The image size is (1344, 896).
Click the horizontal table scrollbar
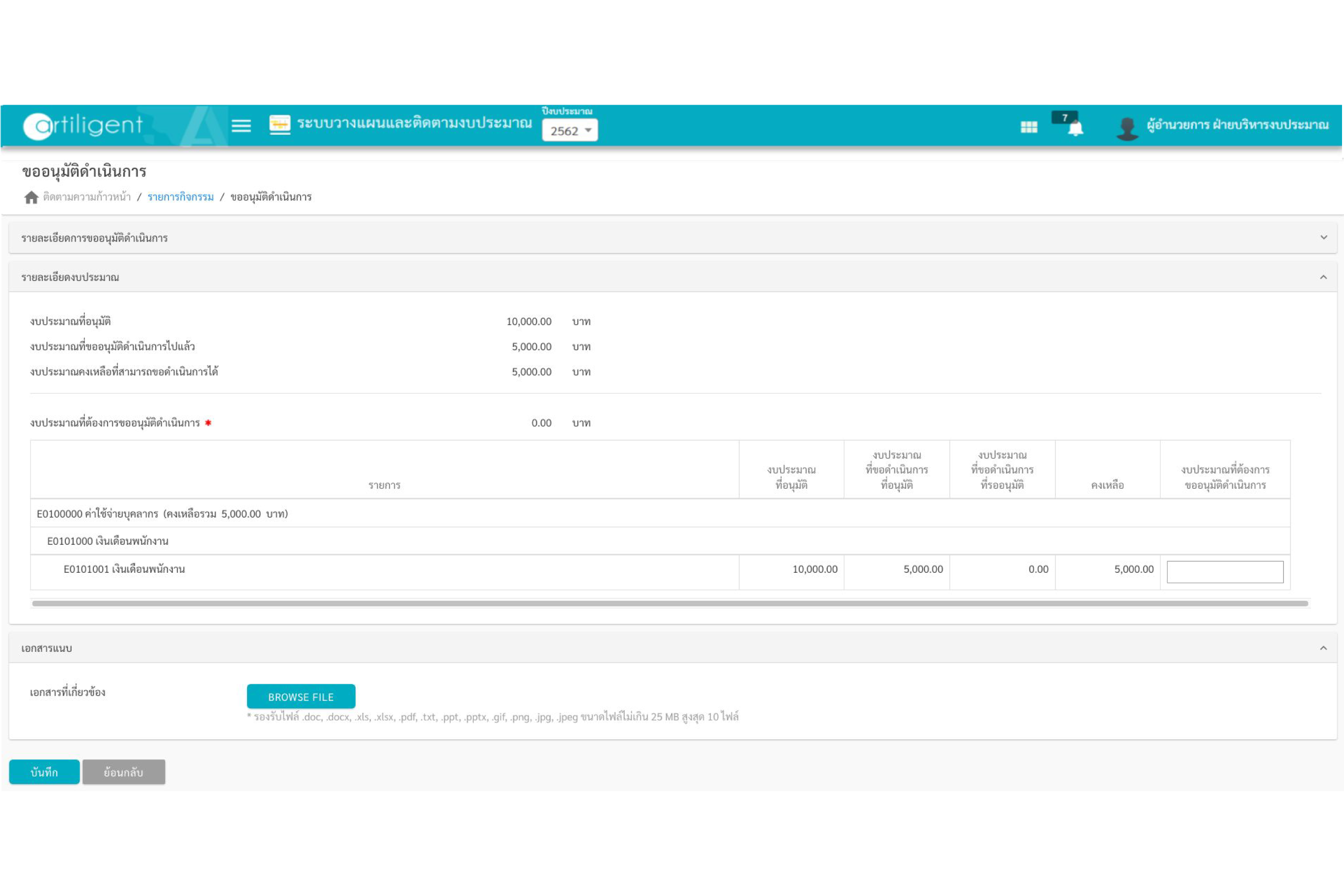(x=670, y=603)
